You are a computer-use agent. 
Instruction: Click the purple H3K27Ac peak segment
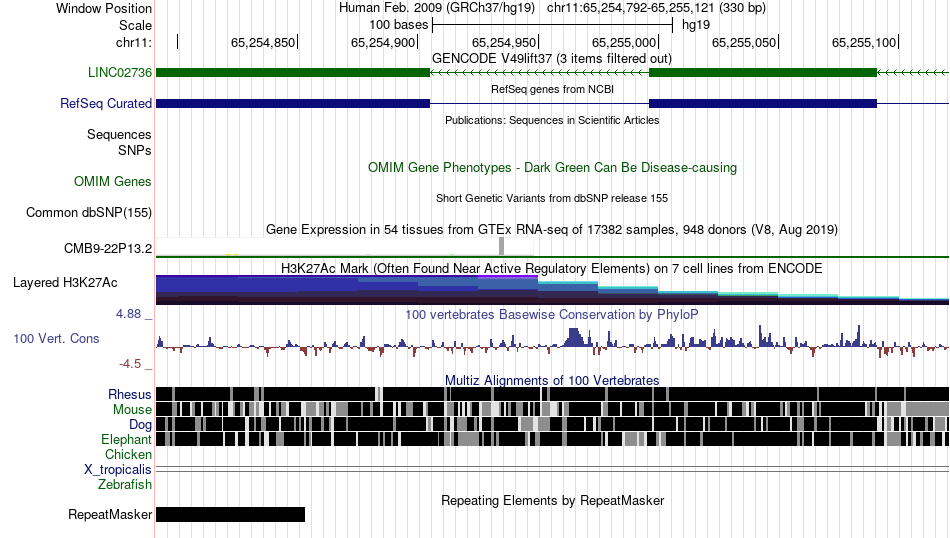tap(508, 277)
